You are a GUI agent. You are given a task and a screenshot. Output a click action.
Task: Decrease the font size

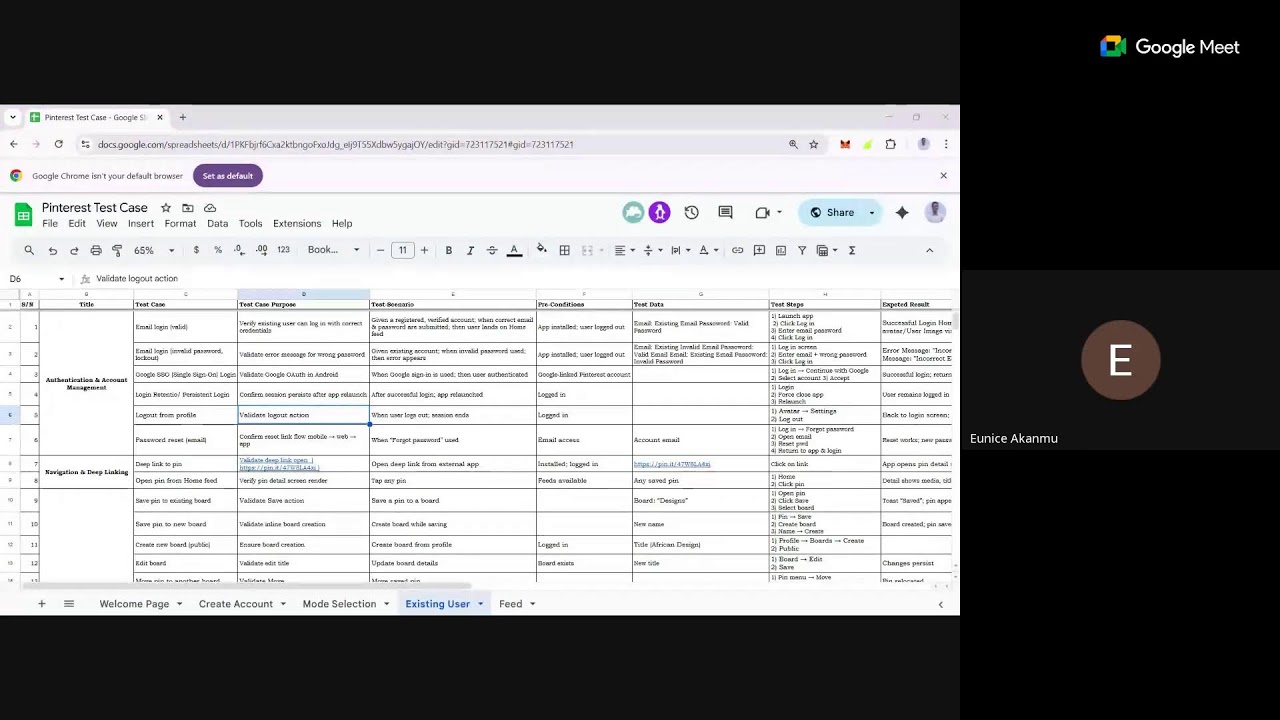coord(380,250)
